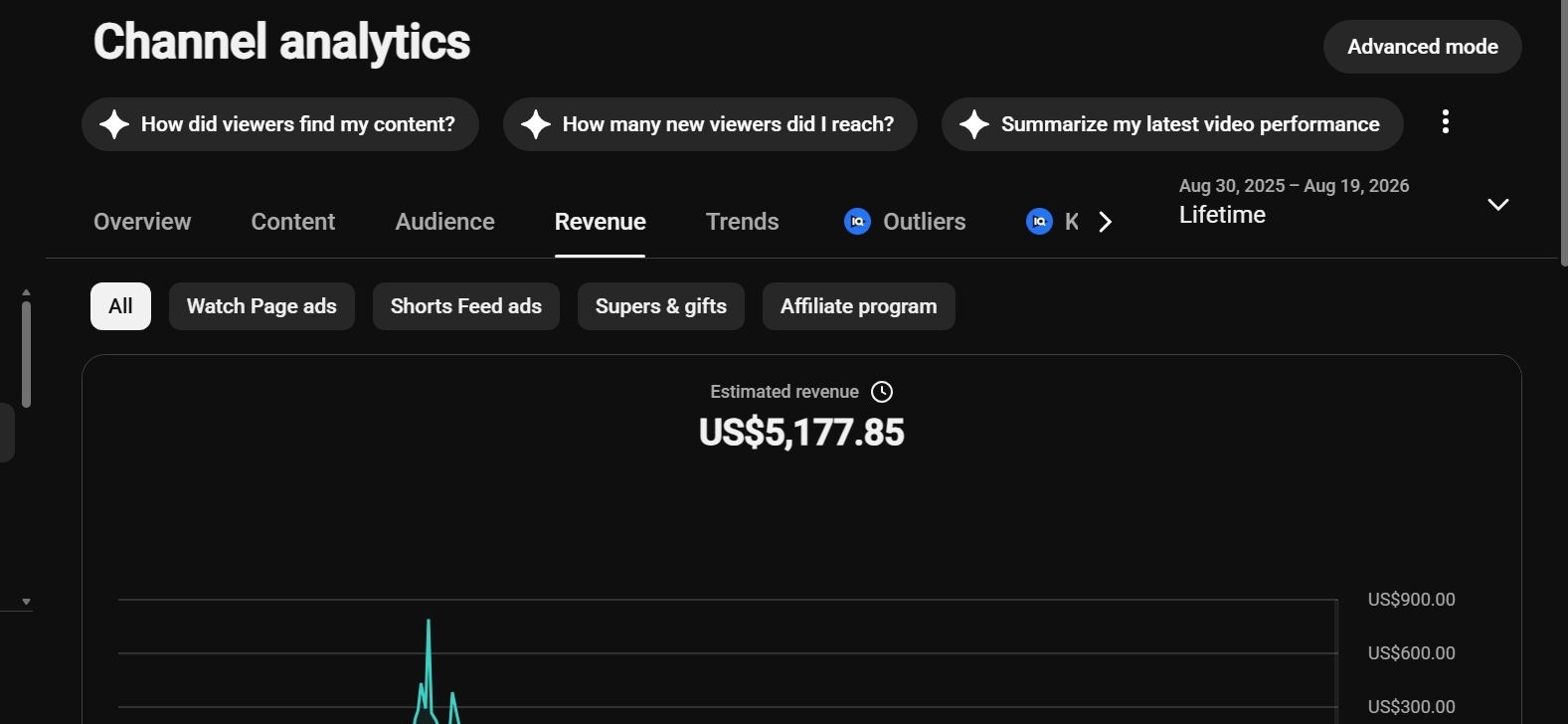
Task: Filter by Affiliate program
Action: pos(859,306)
